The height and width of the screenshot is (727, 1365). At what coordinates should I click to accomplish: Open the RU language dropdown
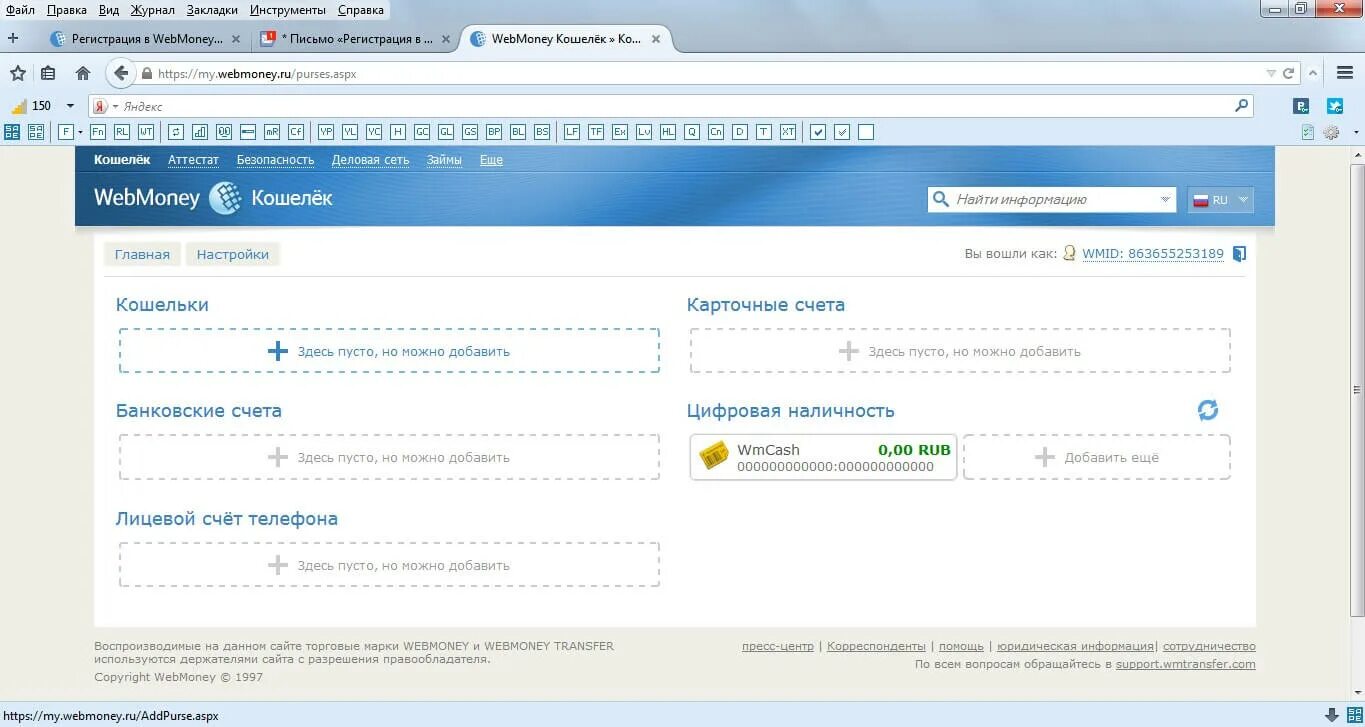pyautogui.click(x=1220, y=200)
